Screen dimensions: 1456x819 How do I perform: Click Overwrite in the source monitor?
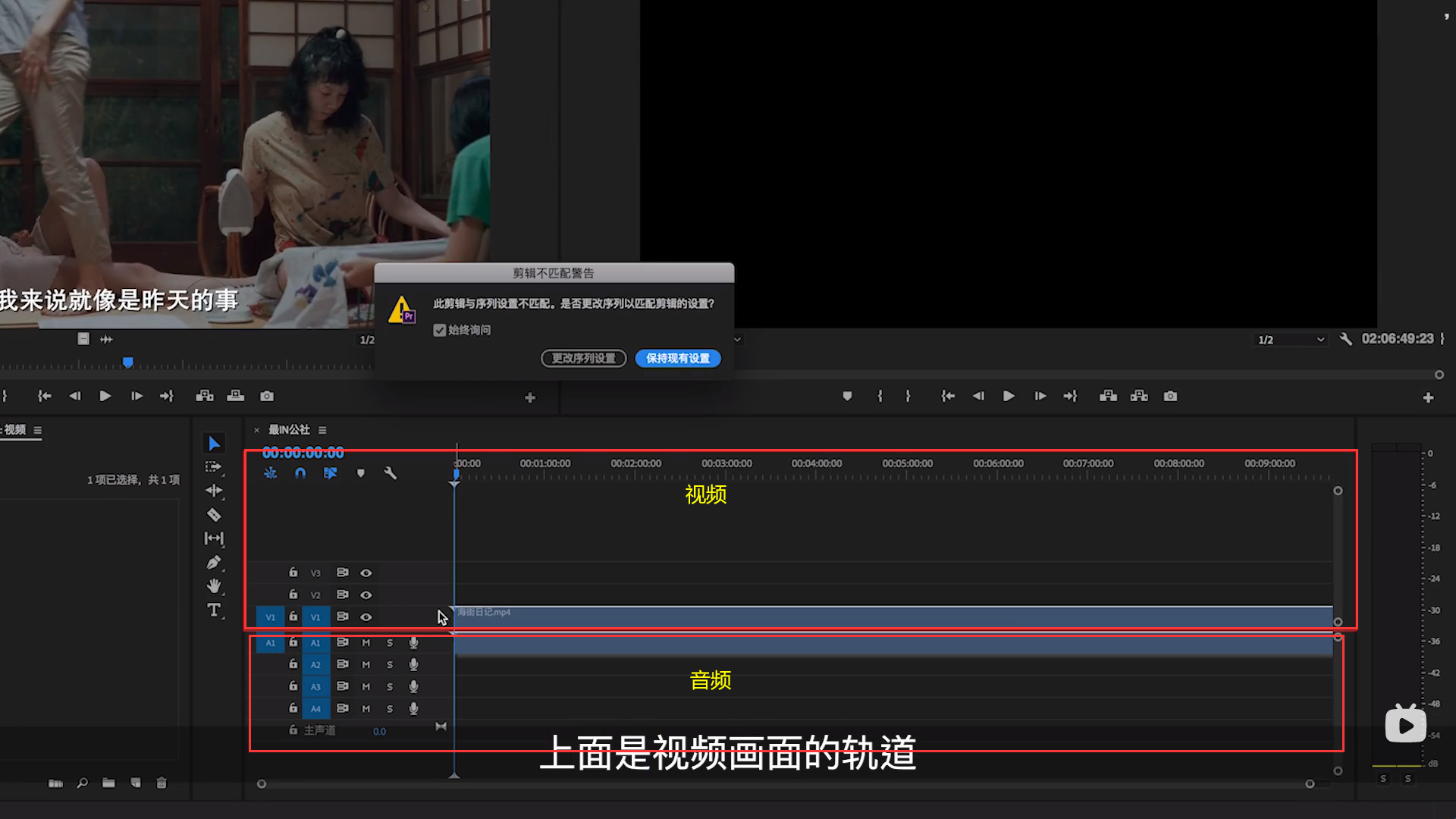click(x=236, y=396)
